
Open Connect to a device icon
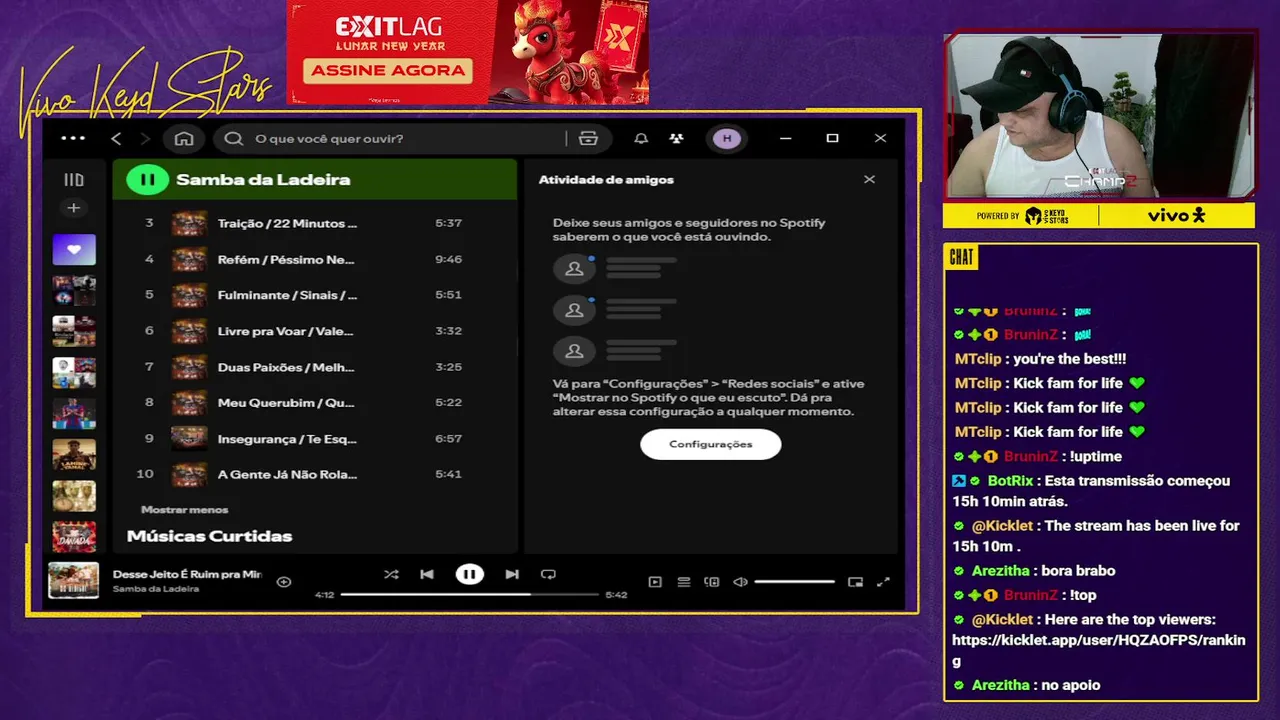[x=712, y=581]
